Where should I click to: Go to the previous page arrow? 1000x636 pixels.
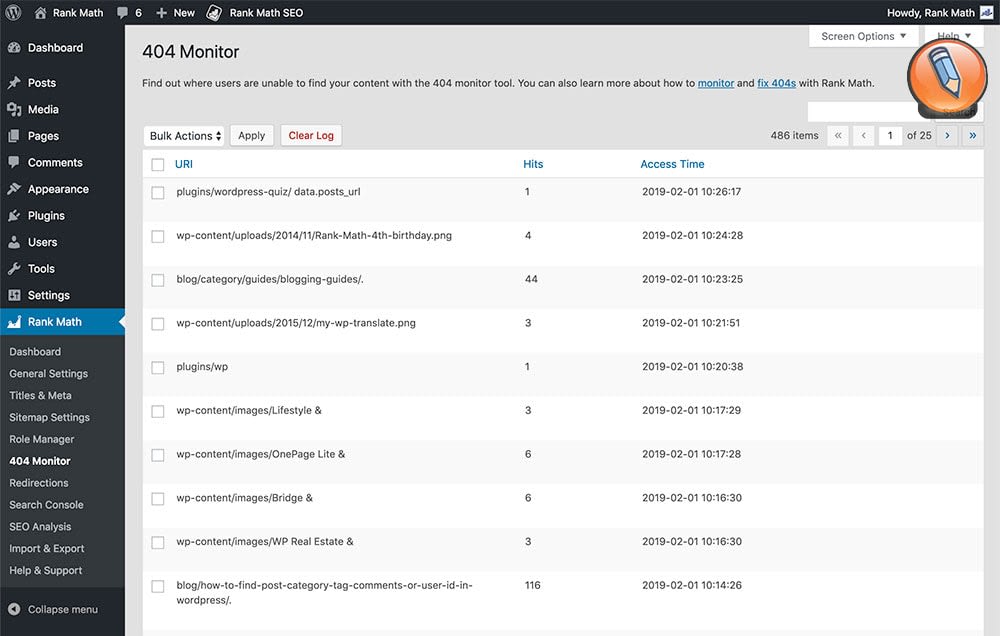(x=864, y=135)
